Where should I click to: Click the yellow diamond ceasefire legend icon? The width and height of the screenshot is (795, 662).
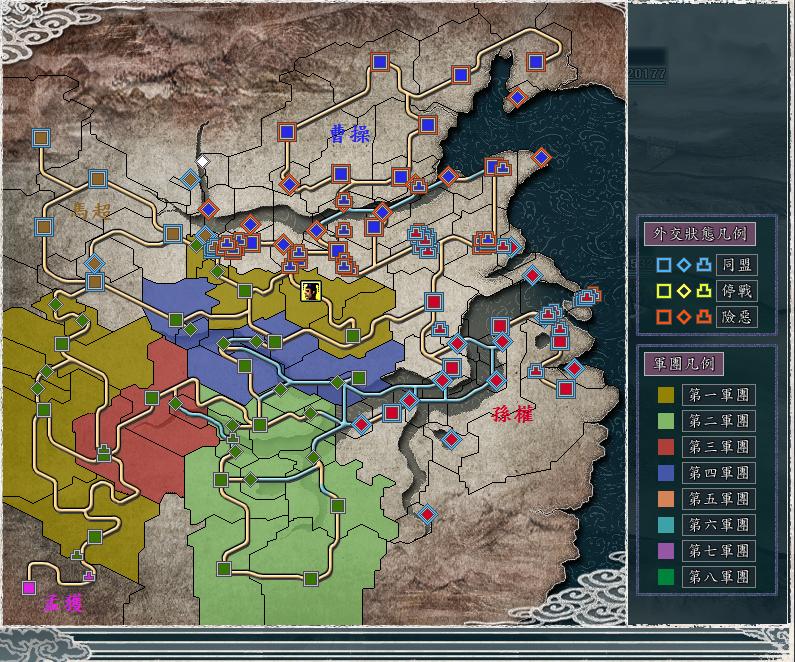point(684,291)
